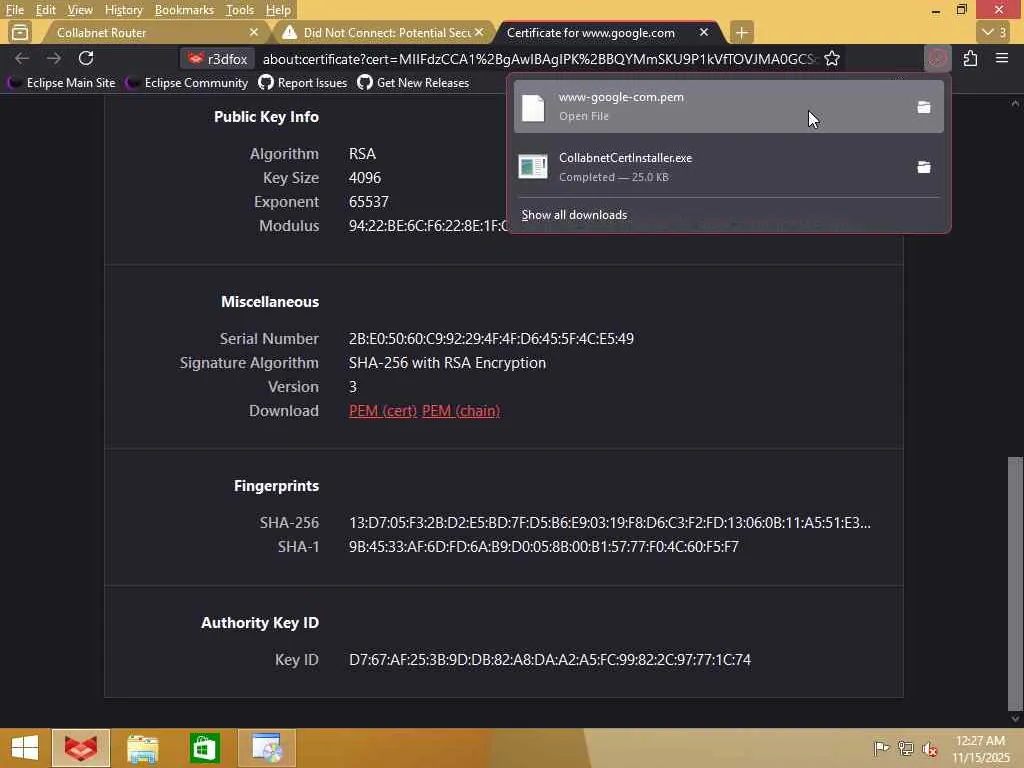
Task: Switch to Did Not Connect tab
Action: (x=385, y=33)
